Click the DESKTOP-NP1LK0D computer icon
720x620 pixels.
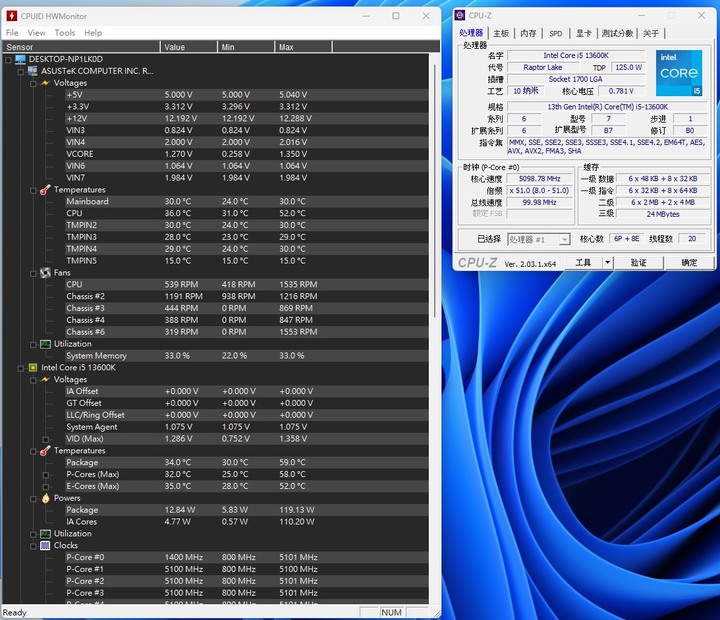(x=20, y=59)
